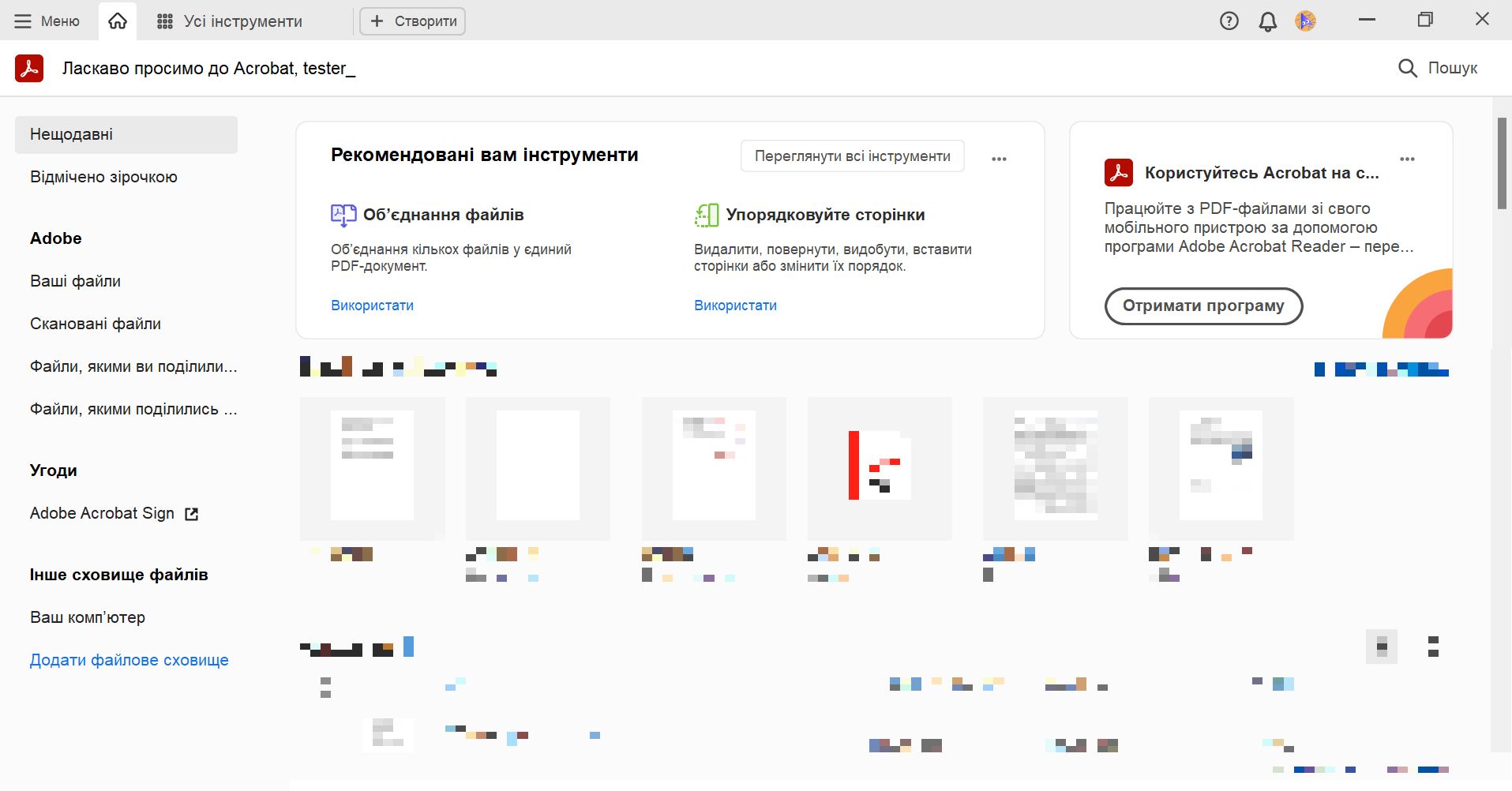Screen dimensions: 1512x791
Task: Open the hamburger Меню icon
Action: [24, 21]
